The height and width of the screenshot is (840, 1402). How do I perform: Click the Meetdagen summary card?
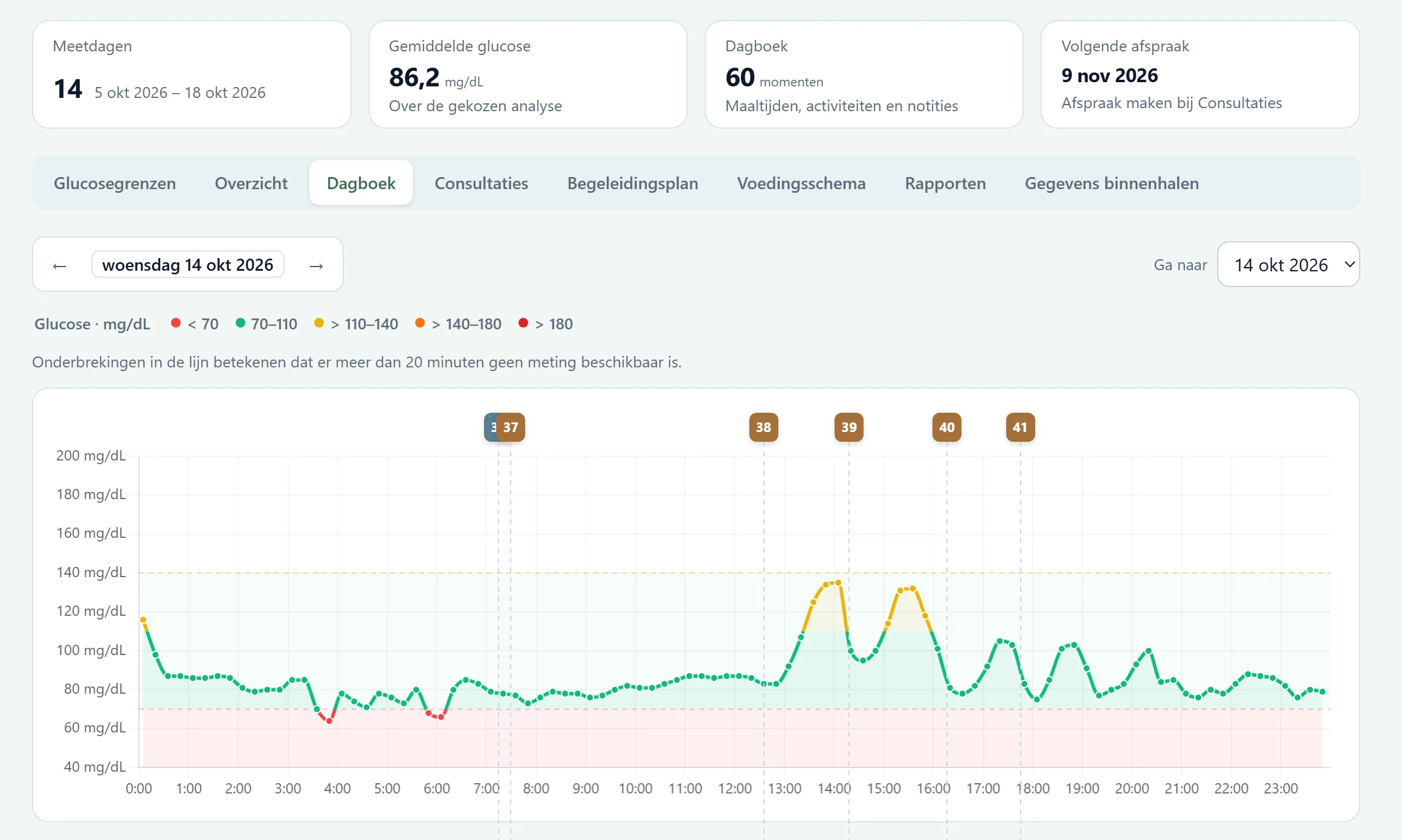pyautogui.click(x=192, y=74)
